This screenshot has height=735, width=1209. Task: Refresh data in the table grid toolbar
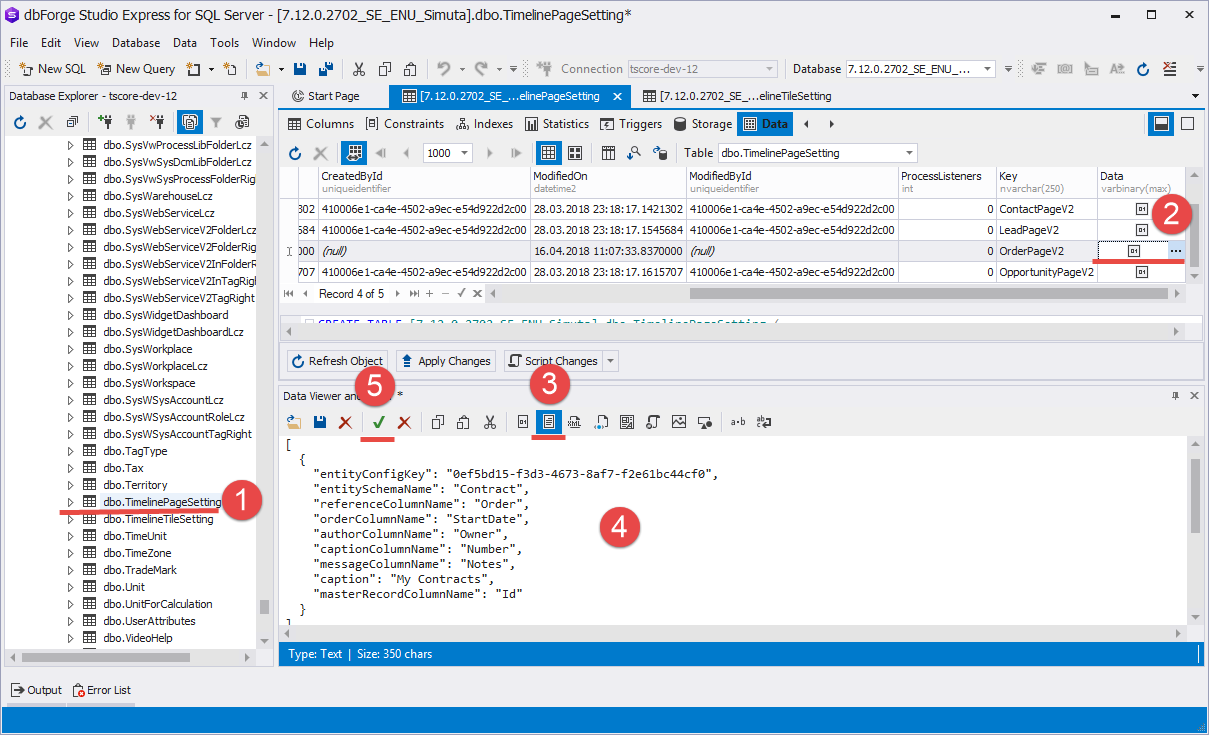(295, 153)
